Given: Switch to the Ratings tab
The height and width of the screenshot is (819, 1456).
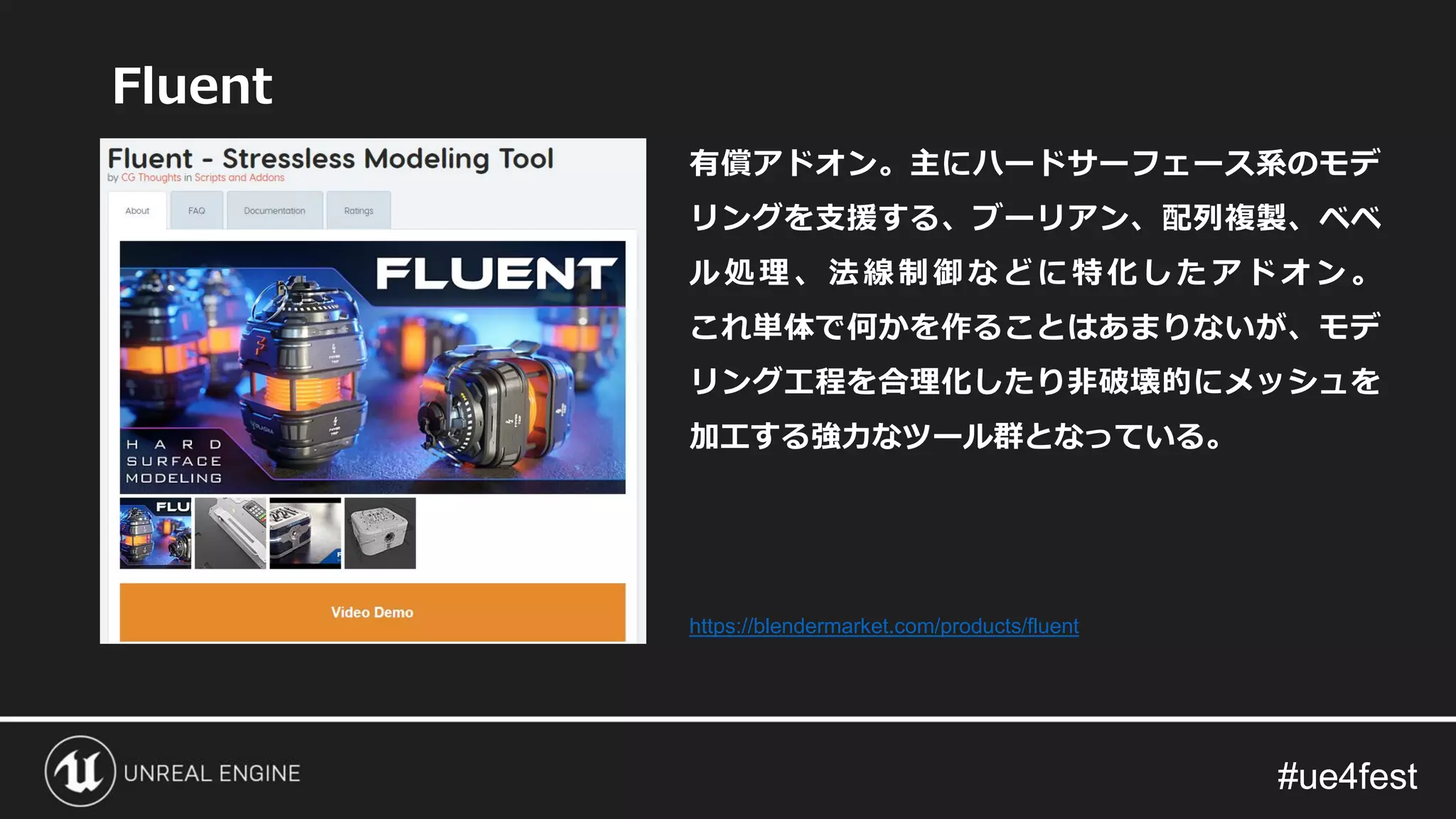Looking at the screenshot, I should tap(358, 211).
